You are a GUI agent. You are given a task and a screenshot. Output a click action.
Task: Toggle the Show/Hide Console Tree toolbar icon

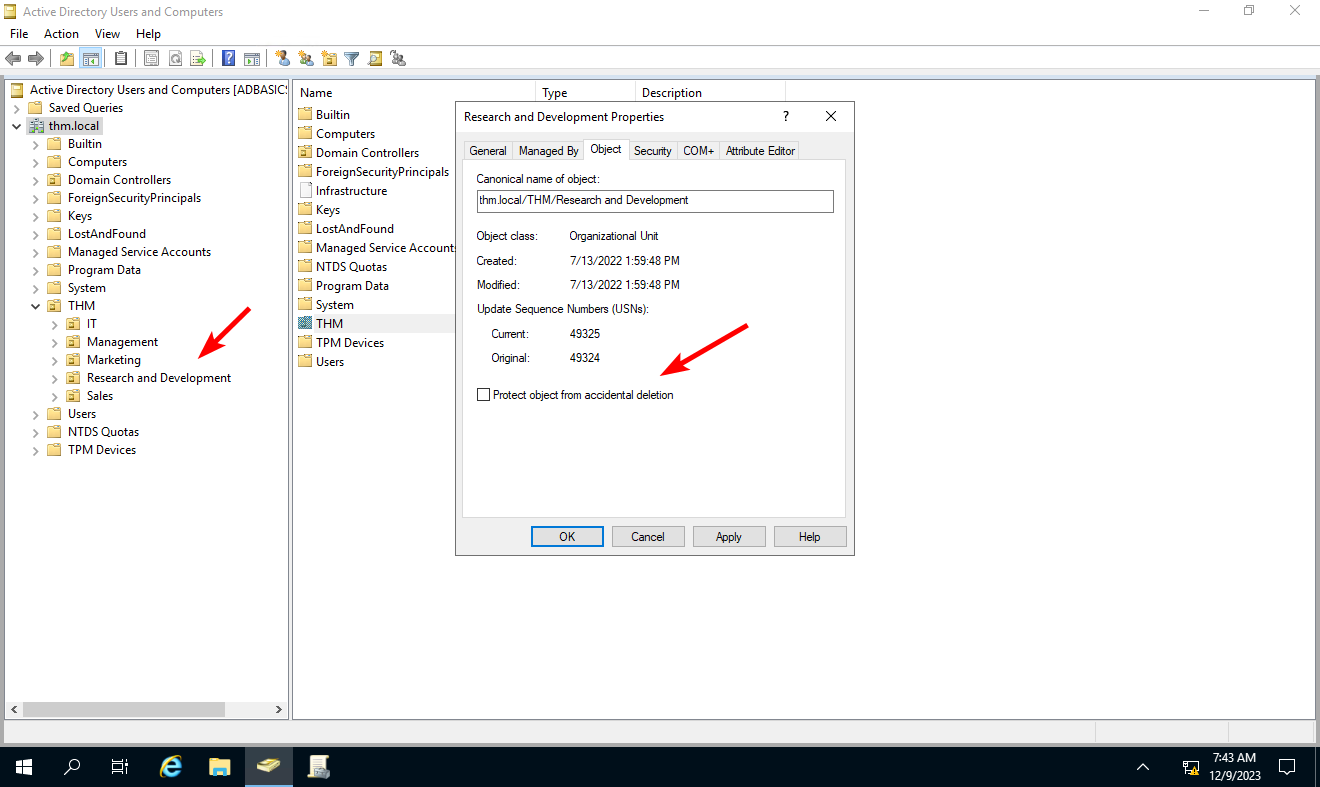(90, 59)
